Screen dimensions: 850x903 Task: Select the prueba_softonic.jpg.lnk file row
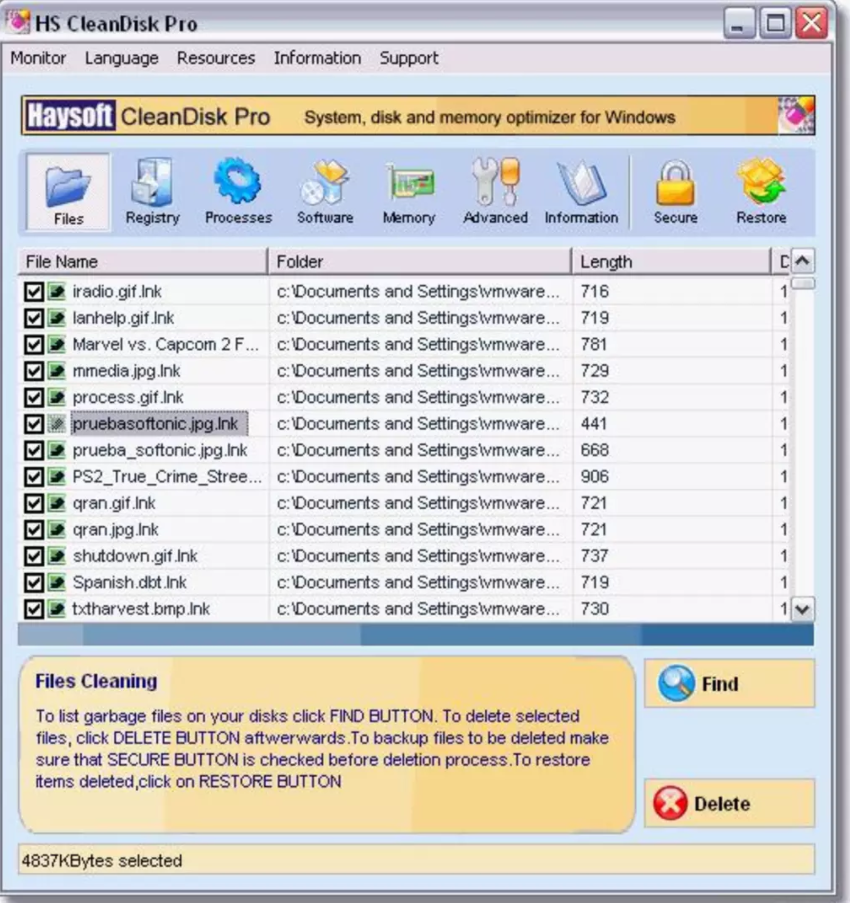(160, 450)
